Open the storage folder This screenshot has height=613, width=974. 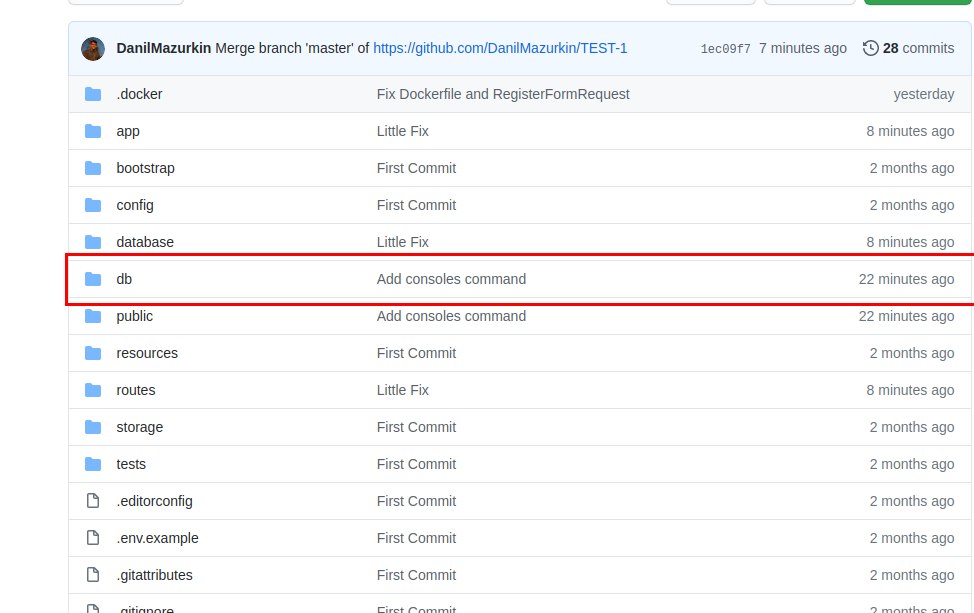(140, 427)
